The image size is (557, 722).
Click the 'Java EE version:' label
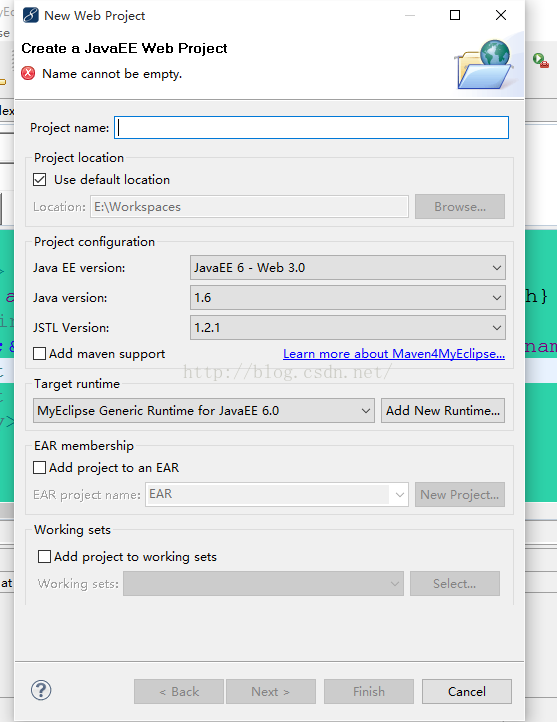(79, 268)
